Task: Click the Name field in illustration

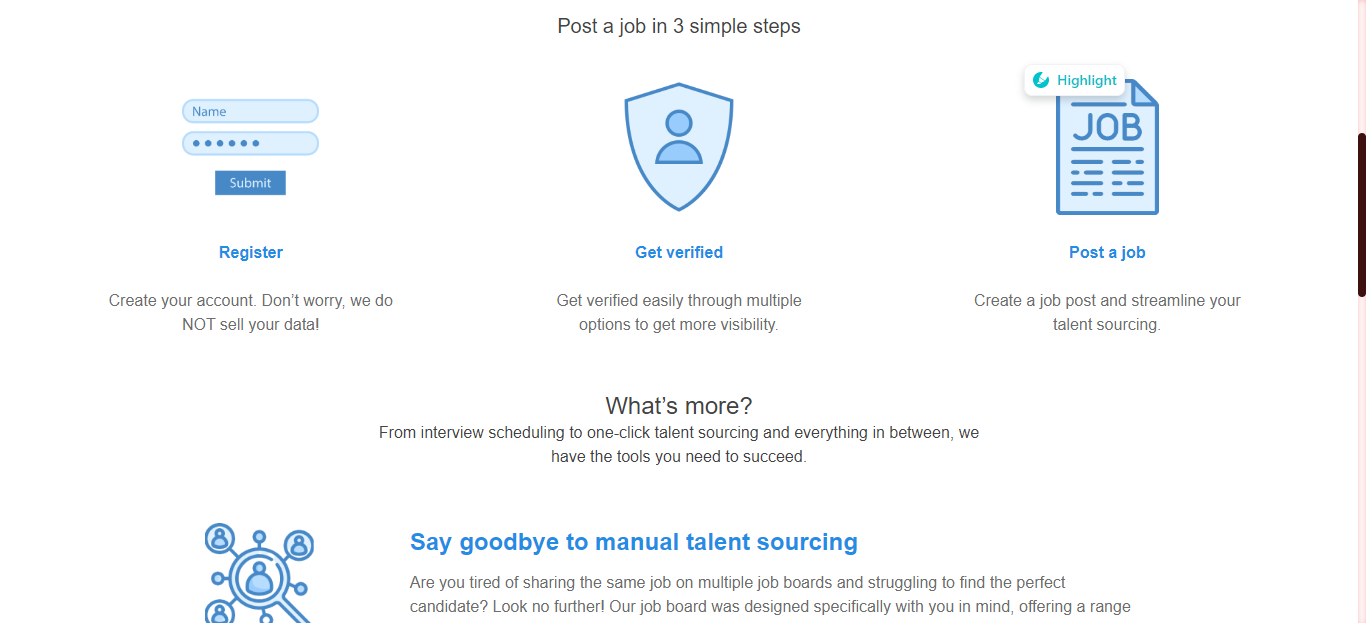Action: [x=250, y=111]
